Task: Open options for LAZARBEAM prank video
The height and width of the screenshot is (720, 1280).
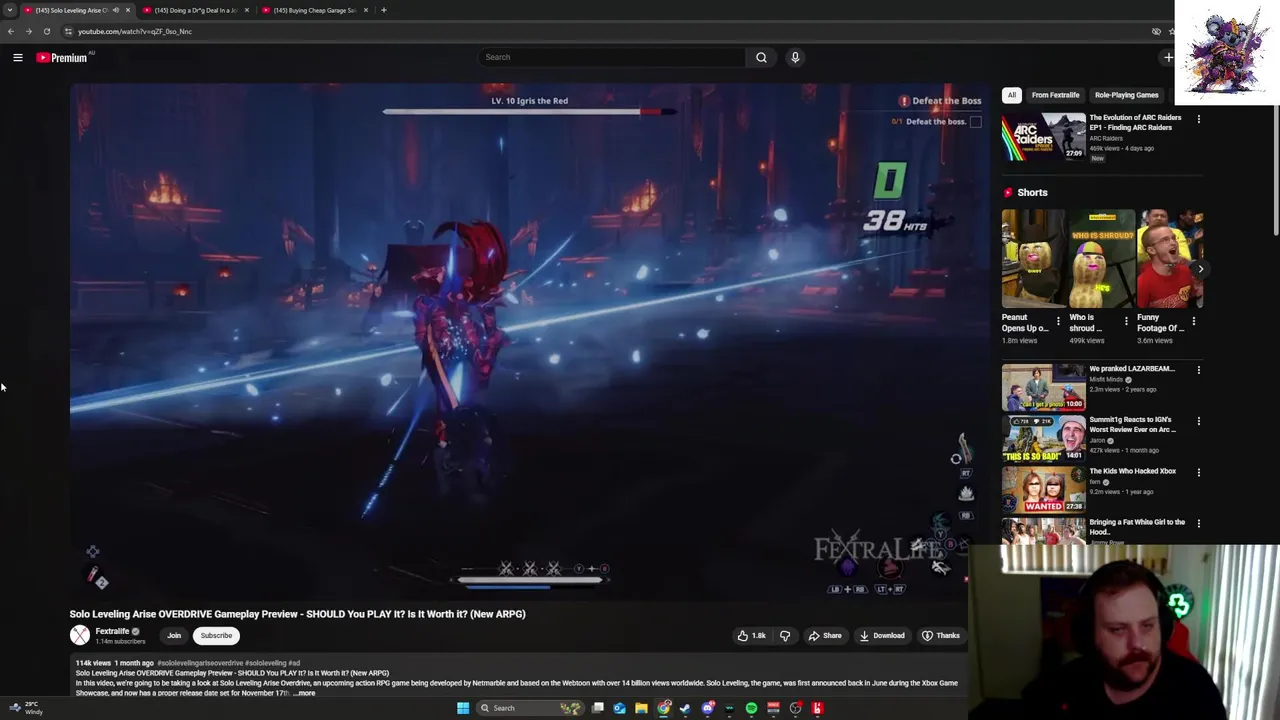Action: (1199, 370)
